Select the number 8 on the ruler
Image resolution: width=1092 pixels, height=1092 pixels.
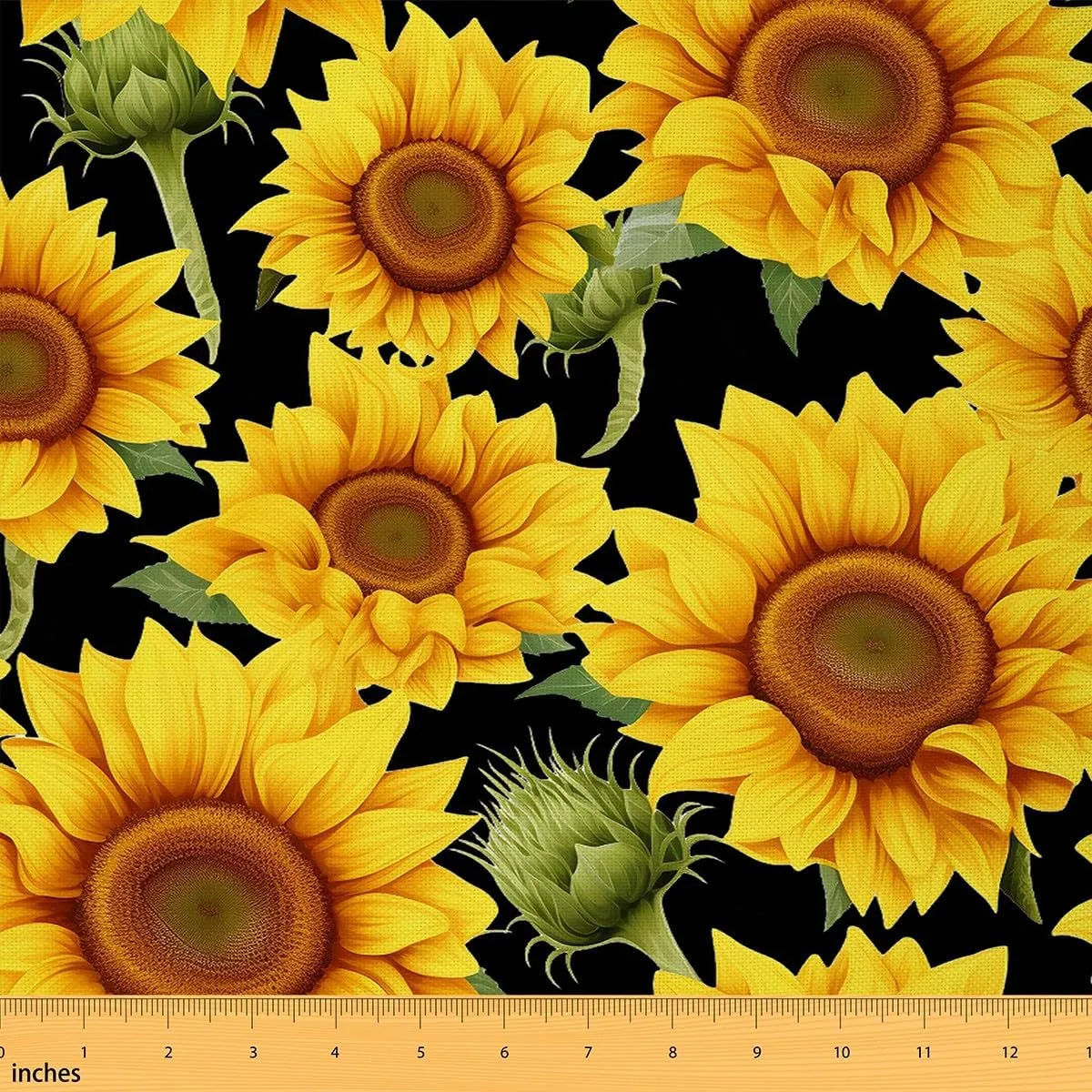pos(672,1053)
